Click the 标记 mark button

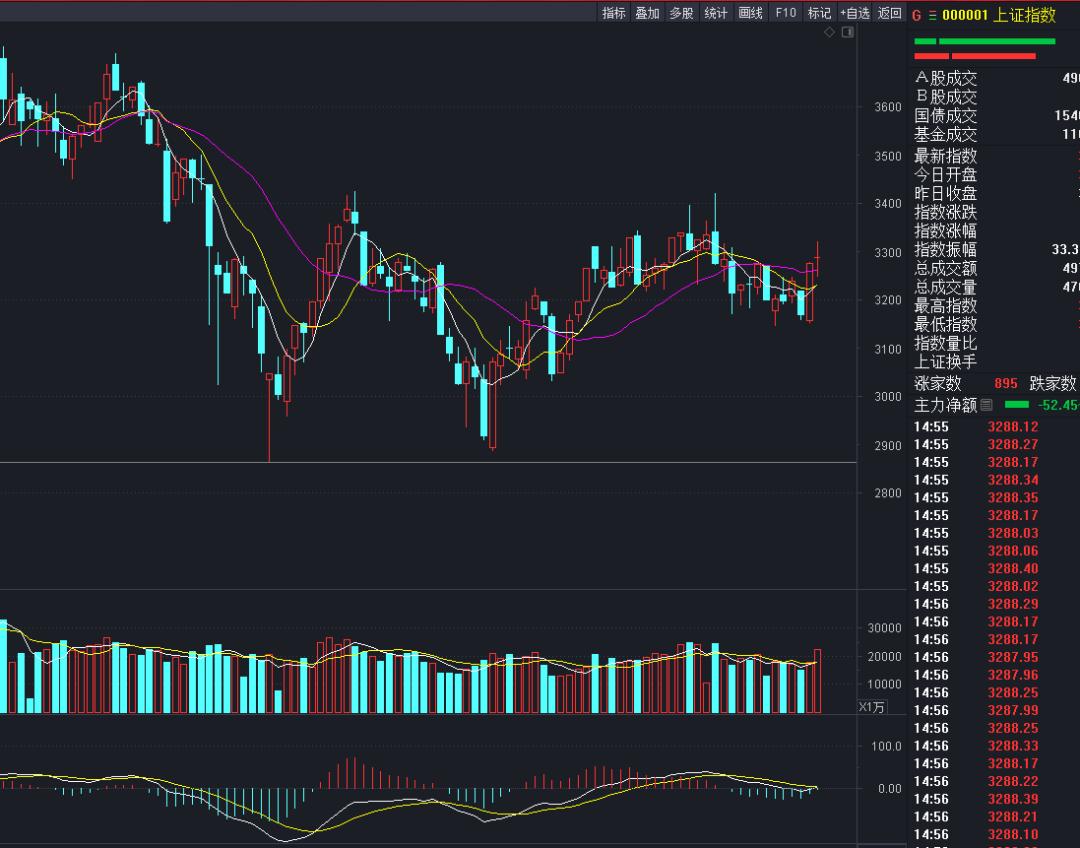point(819,13)
